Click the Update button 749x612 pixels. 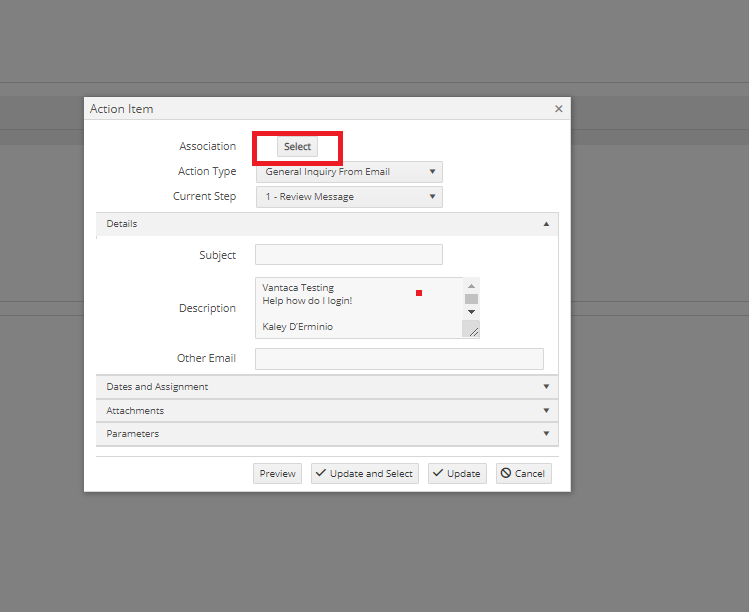point(457,474)
